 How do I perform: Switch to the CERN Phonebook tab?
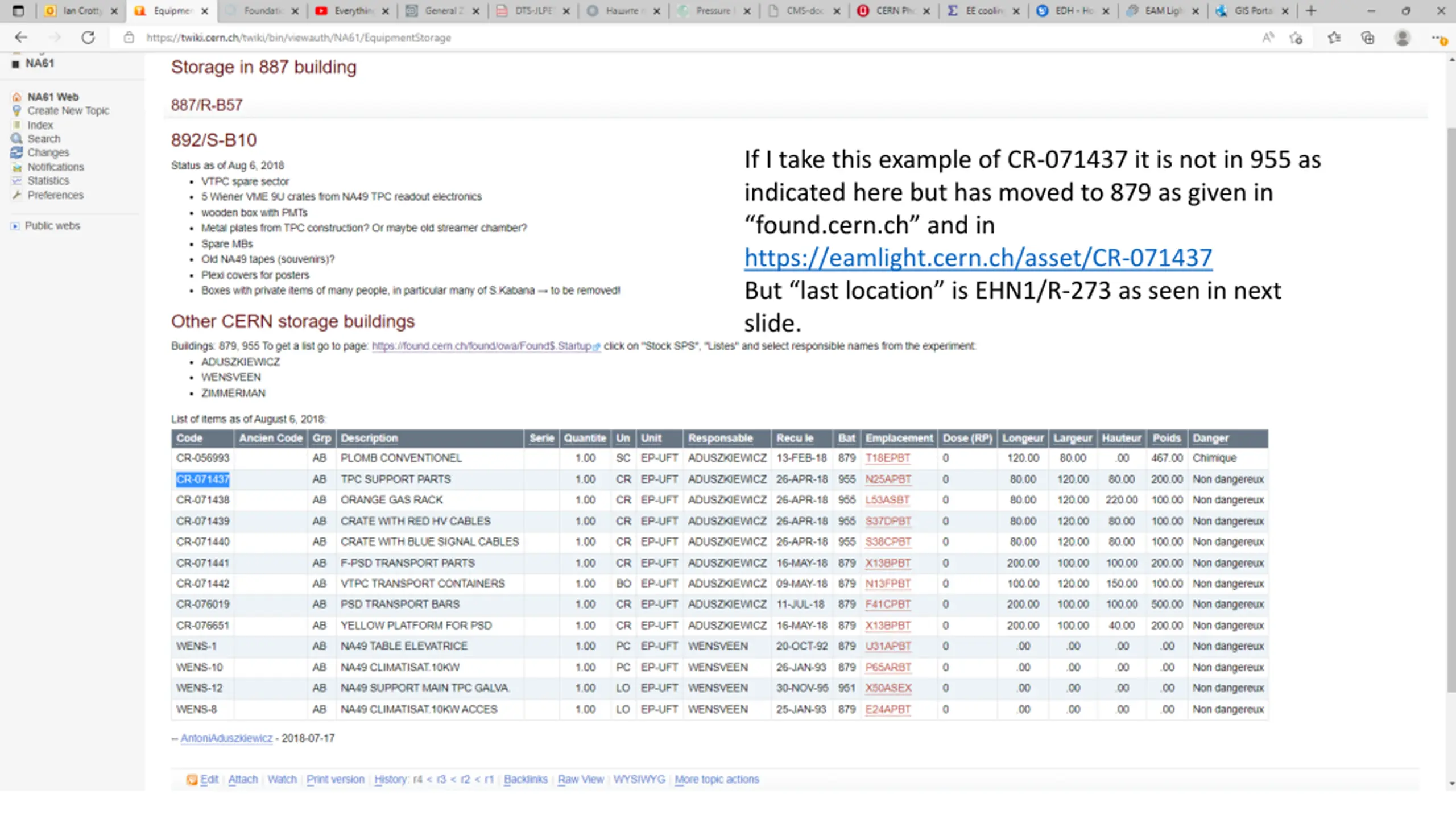(x=894, y=11)
